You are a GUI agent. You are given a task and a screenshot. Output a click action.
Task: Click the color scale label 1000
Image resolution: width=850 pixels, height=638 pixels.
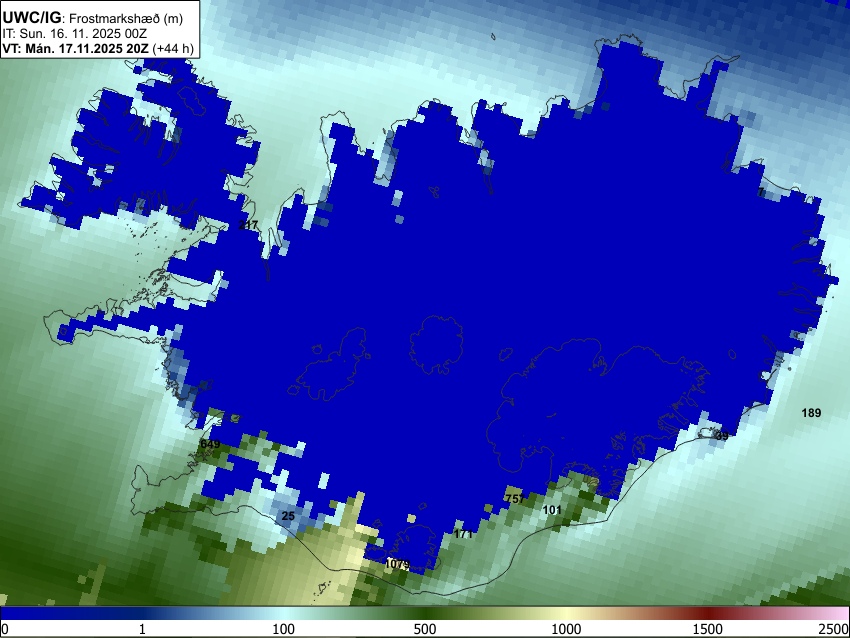pos(566,629)
